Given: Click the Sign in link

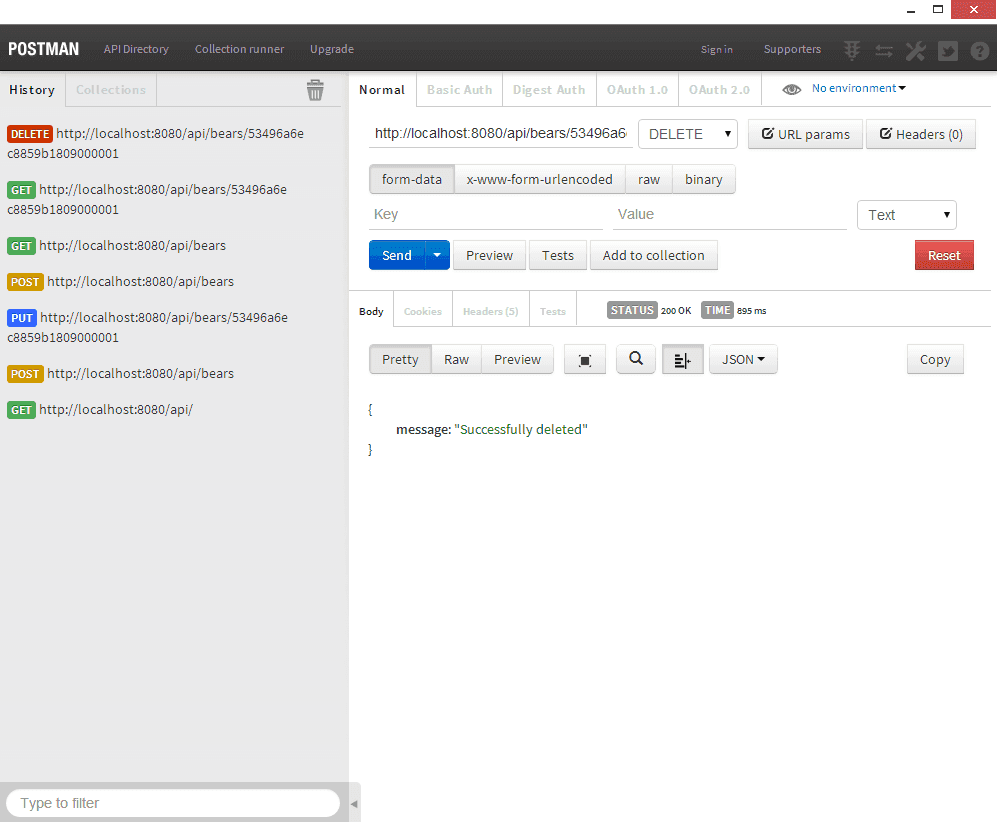Looking at the screenshot, I should pos(717,49).
